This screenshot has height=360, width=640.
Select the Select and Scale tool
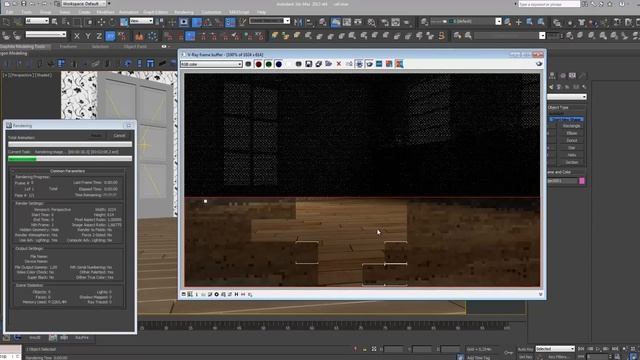(x=124, y=22)
